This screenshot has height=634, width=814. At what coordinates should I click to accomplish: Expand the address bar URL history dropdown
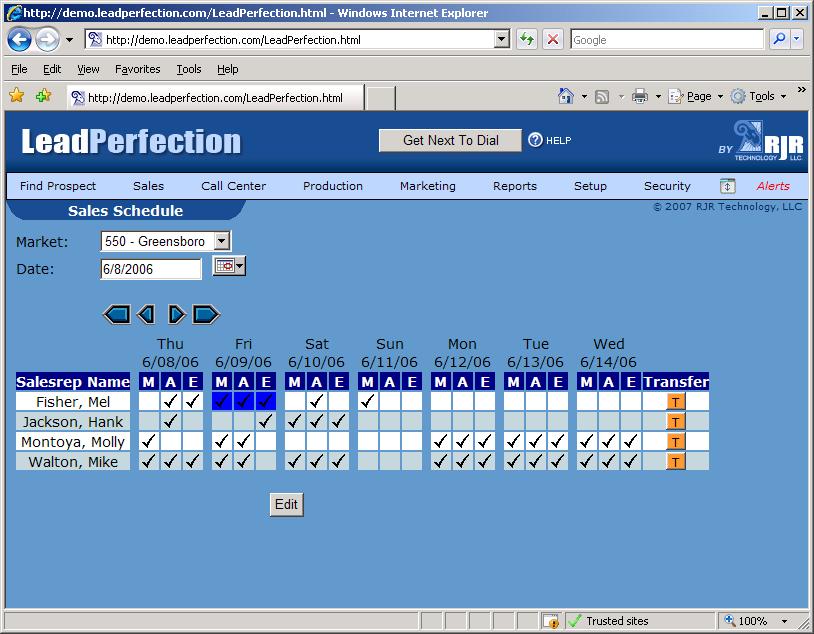[501, 39]
